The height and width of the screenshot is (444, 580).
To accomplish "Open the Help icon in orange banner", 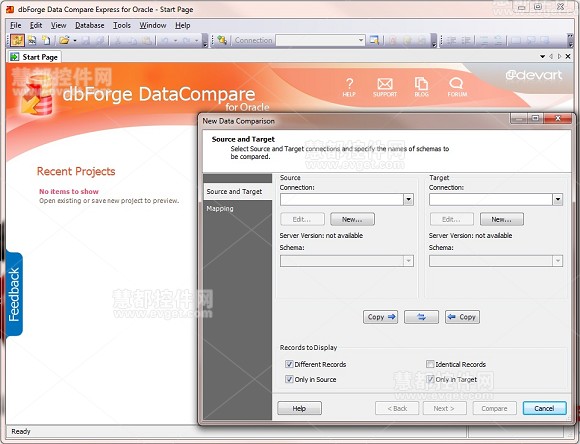I will (349, 87).
